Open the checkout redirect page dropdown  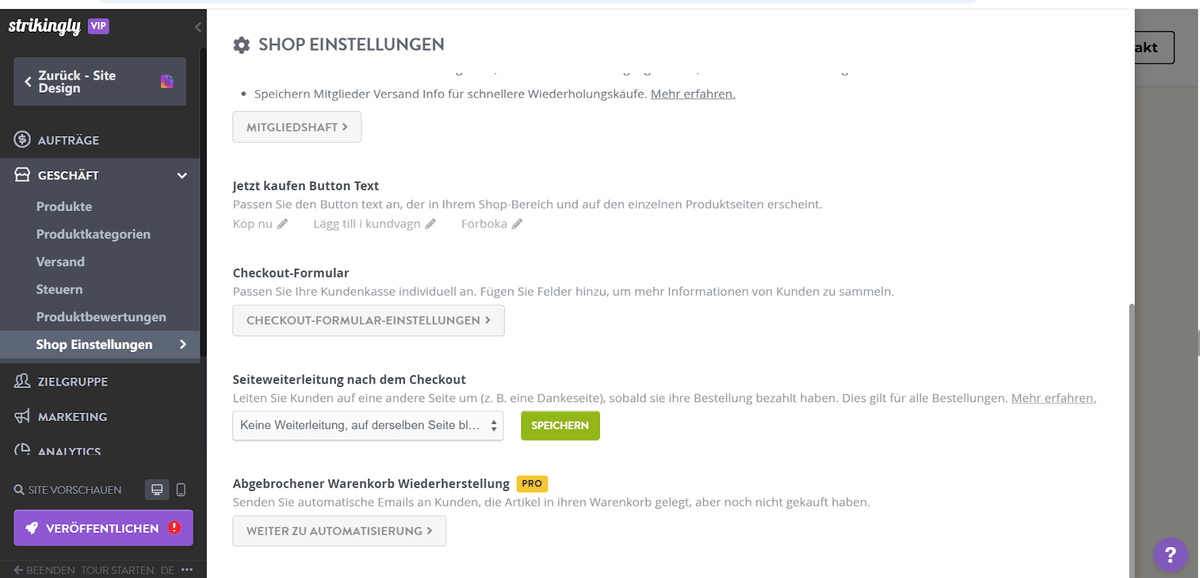click(368, 425)
